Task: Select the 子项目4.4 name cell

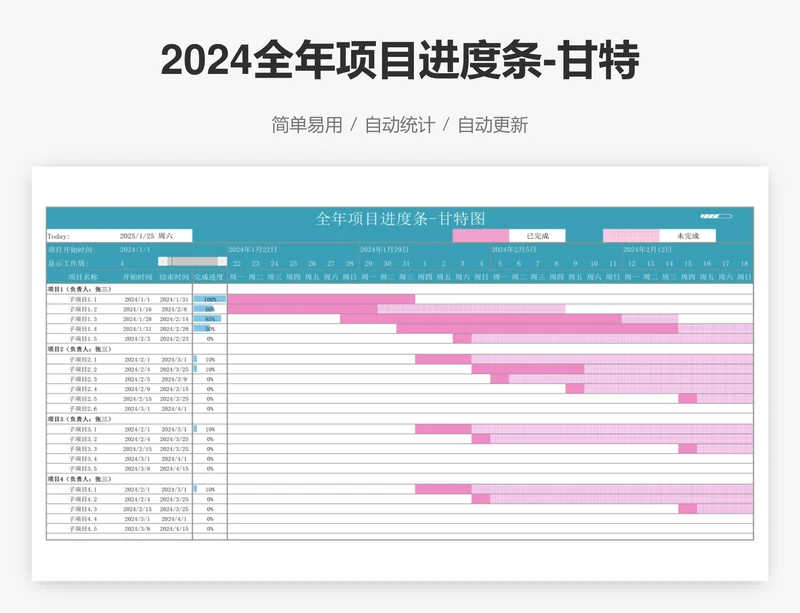Action: click(83, 519)
